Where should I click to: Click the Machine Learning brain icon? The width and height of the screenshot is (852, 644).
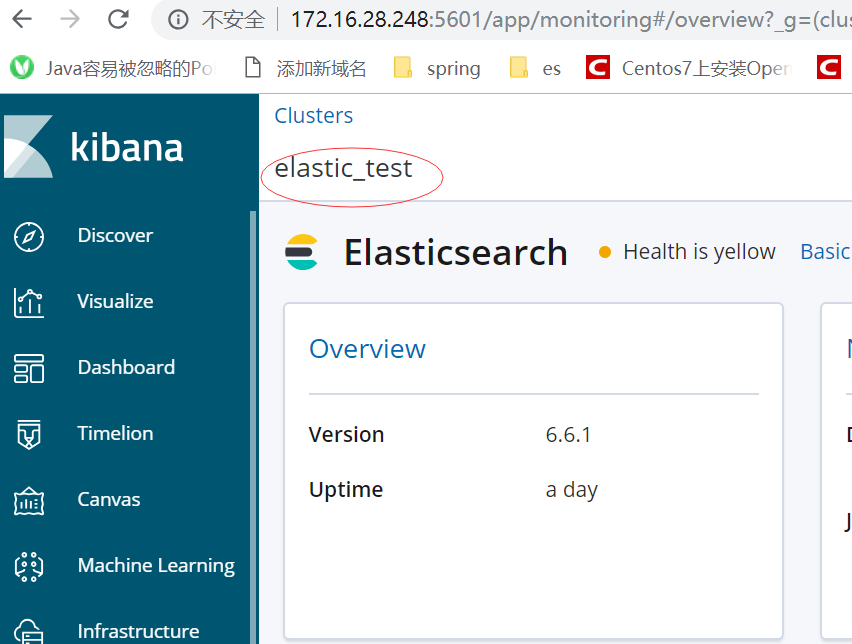point(29,567)
